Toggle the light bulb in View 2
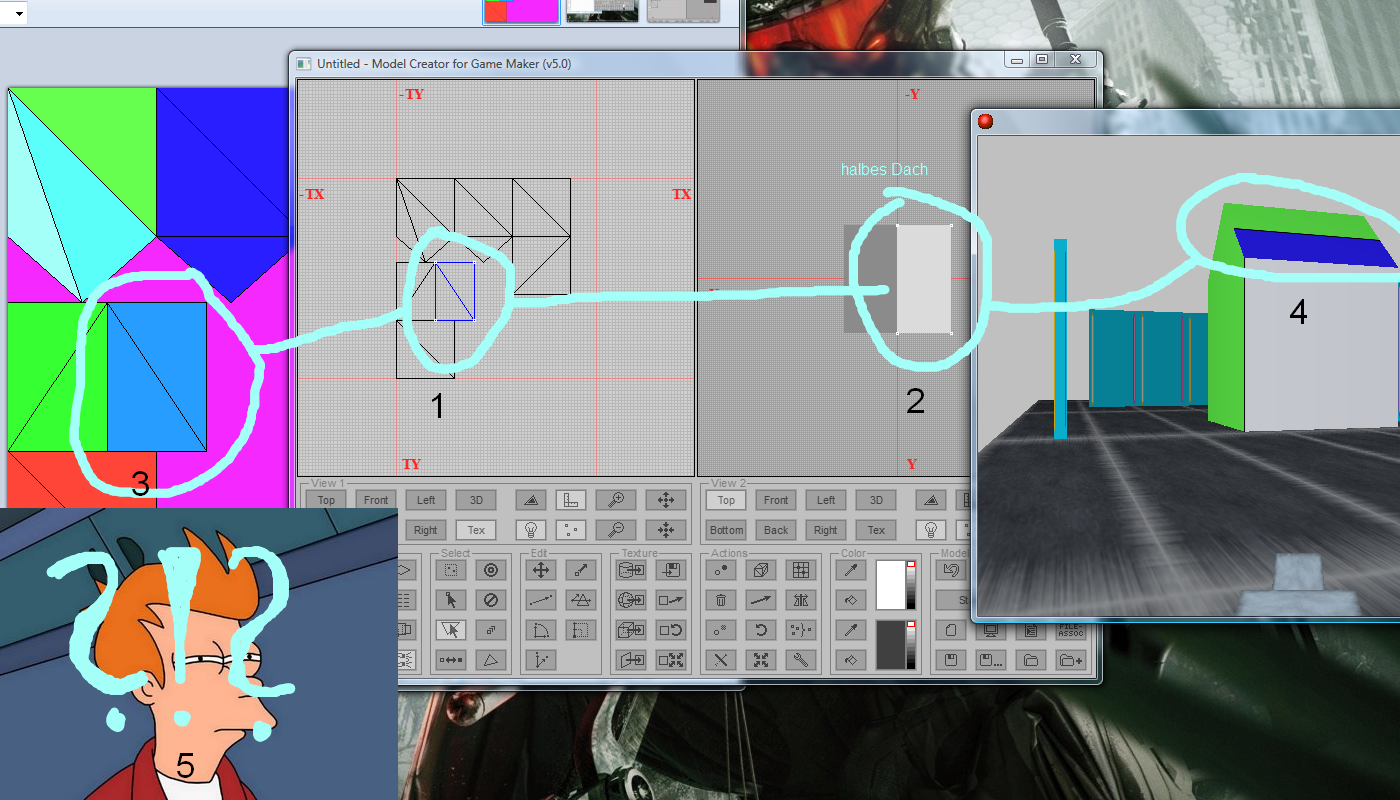 coord(931,530)
